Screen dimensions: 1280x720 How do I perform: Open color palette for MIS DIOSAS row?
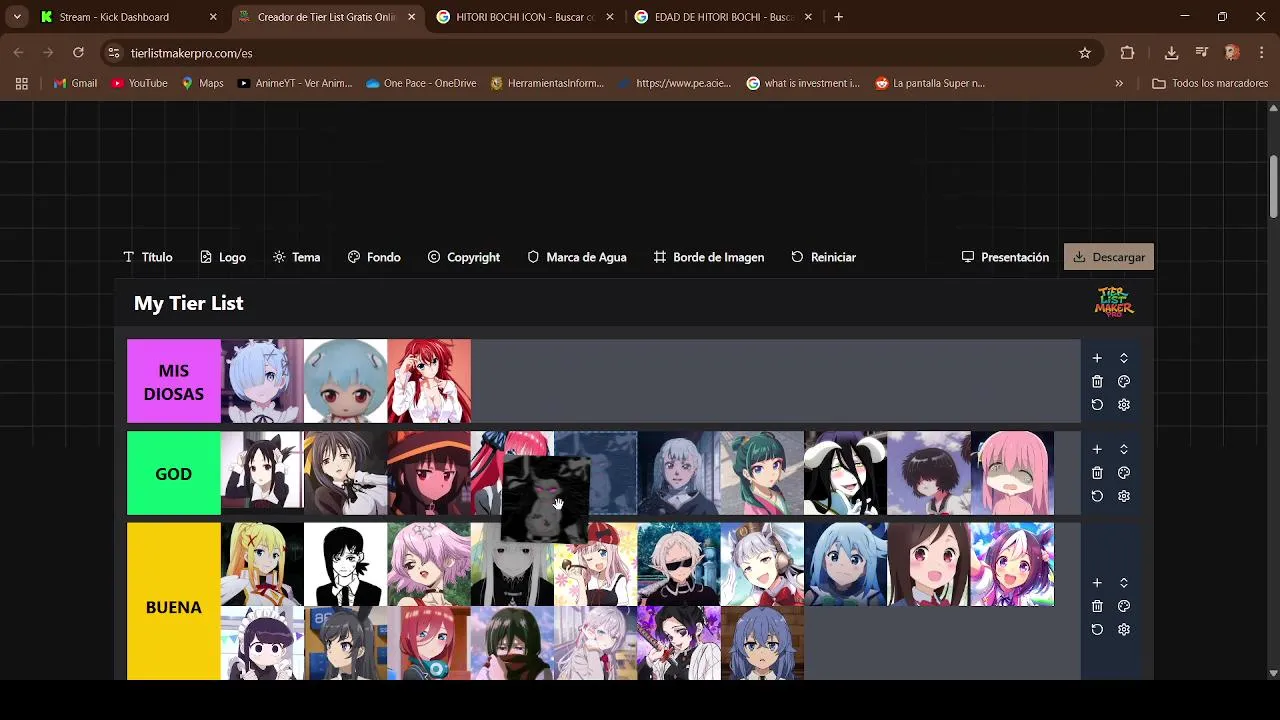click(1124, 381)
